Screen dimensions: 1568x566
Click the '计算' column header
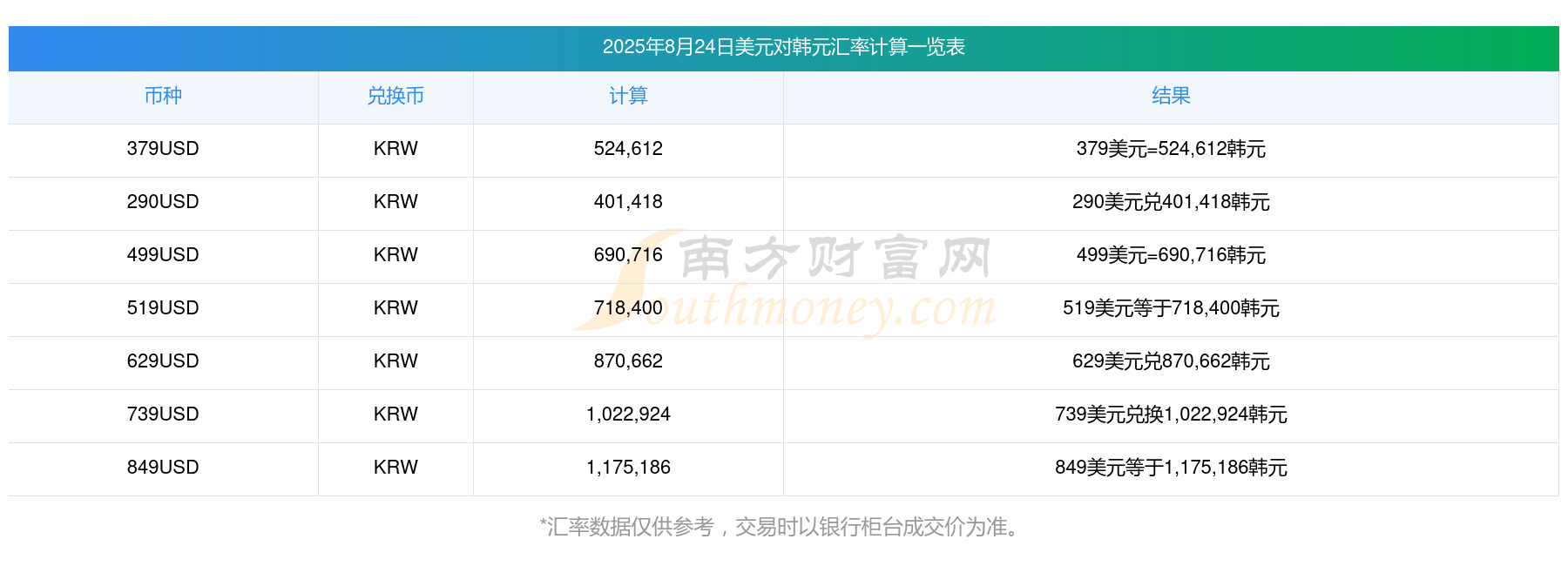(628, 96)
